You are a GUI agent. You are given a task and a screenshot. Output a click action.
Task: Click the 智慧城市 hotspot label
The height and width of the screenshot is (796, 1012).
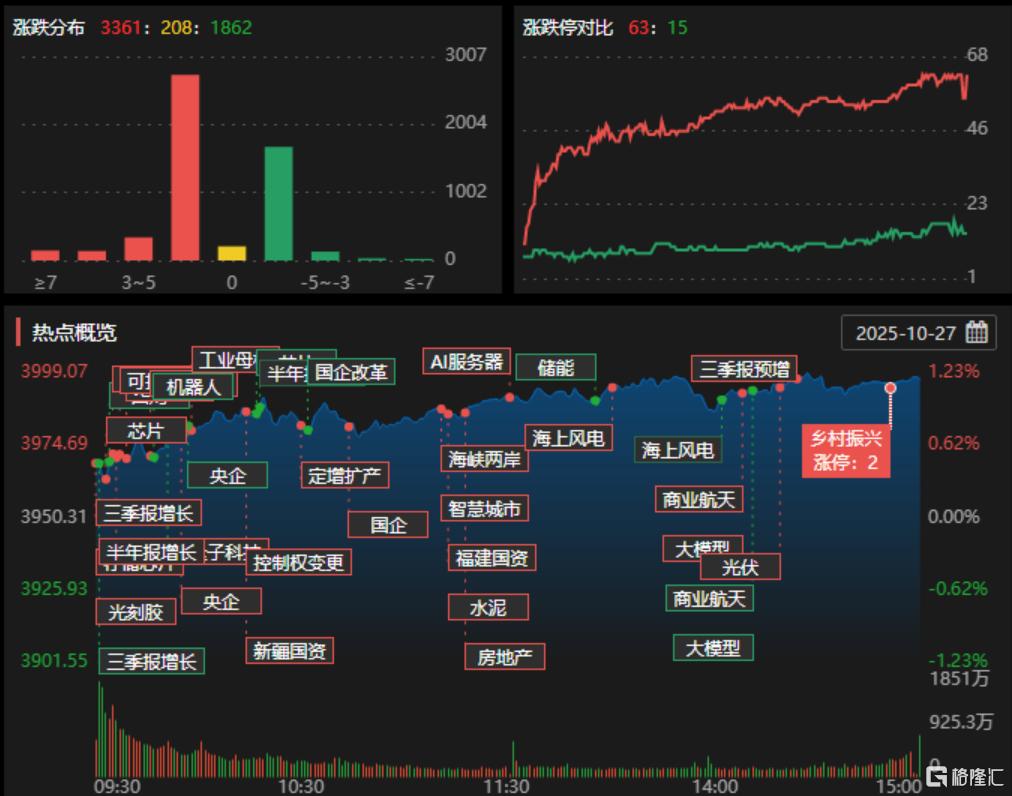tap(484, 508)
